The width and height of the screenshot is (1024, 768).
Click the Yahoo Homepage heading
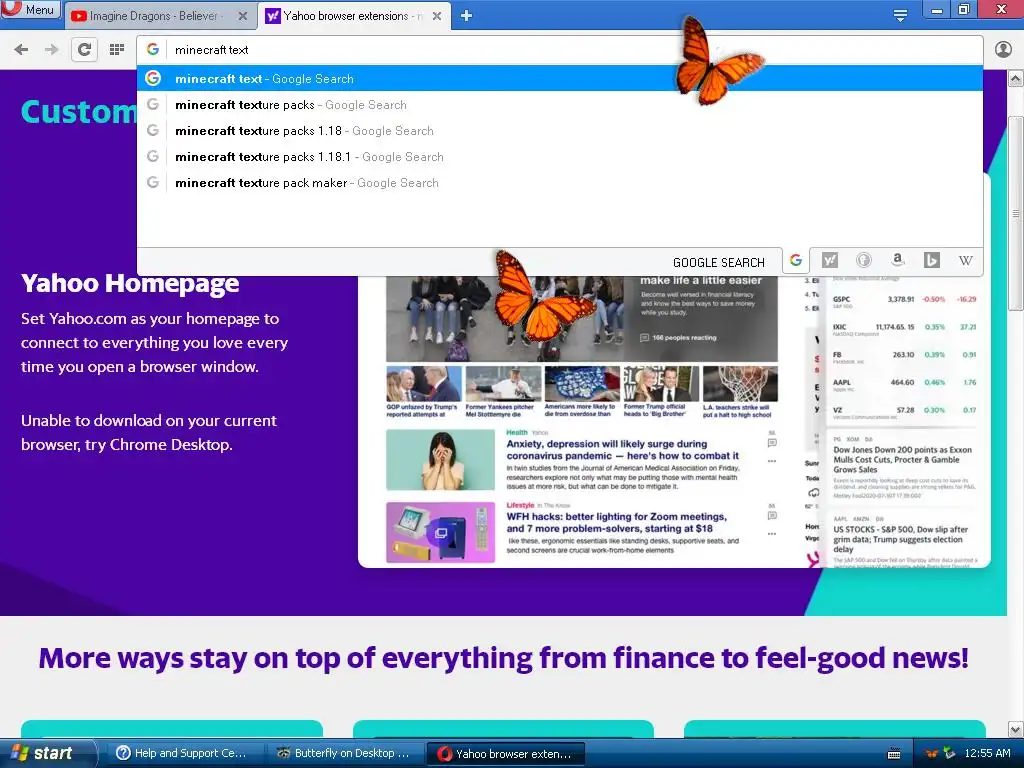pos(130,283)
